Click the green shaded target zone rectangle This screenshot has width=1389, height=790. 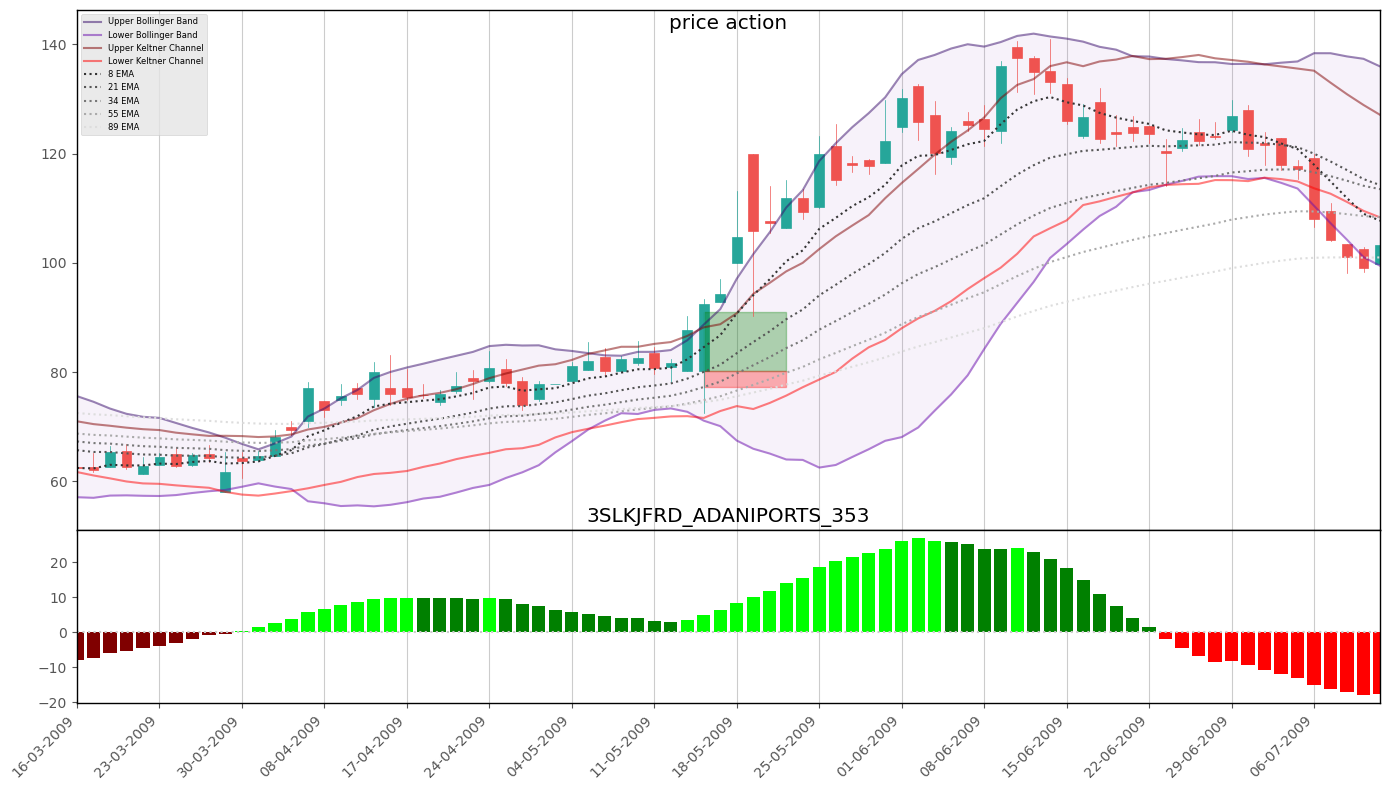pyautogui.click(x=746, y=341)
